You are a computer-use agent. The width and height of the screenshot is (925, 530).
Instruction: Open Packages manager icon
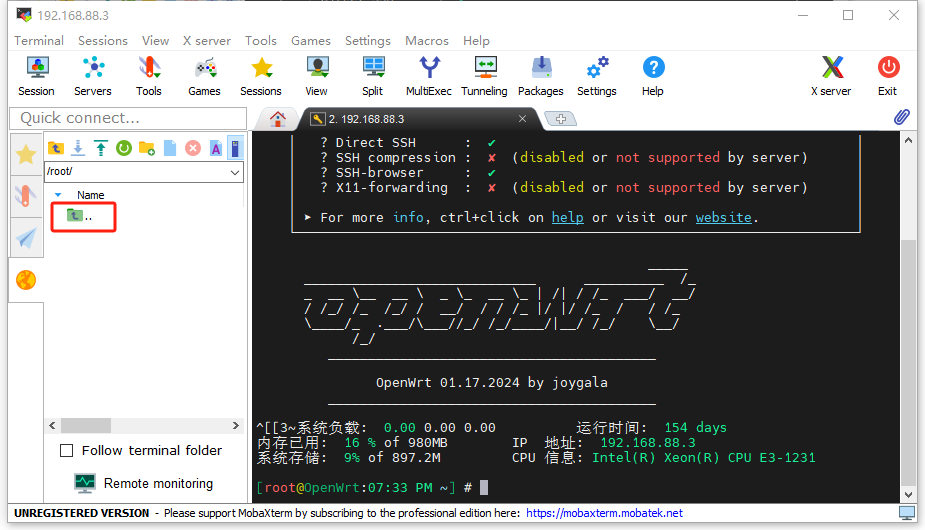tap(541, 76)
